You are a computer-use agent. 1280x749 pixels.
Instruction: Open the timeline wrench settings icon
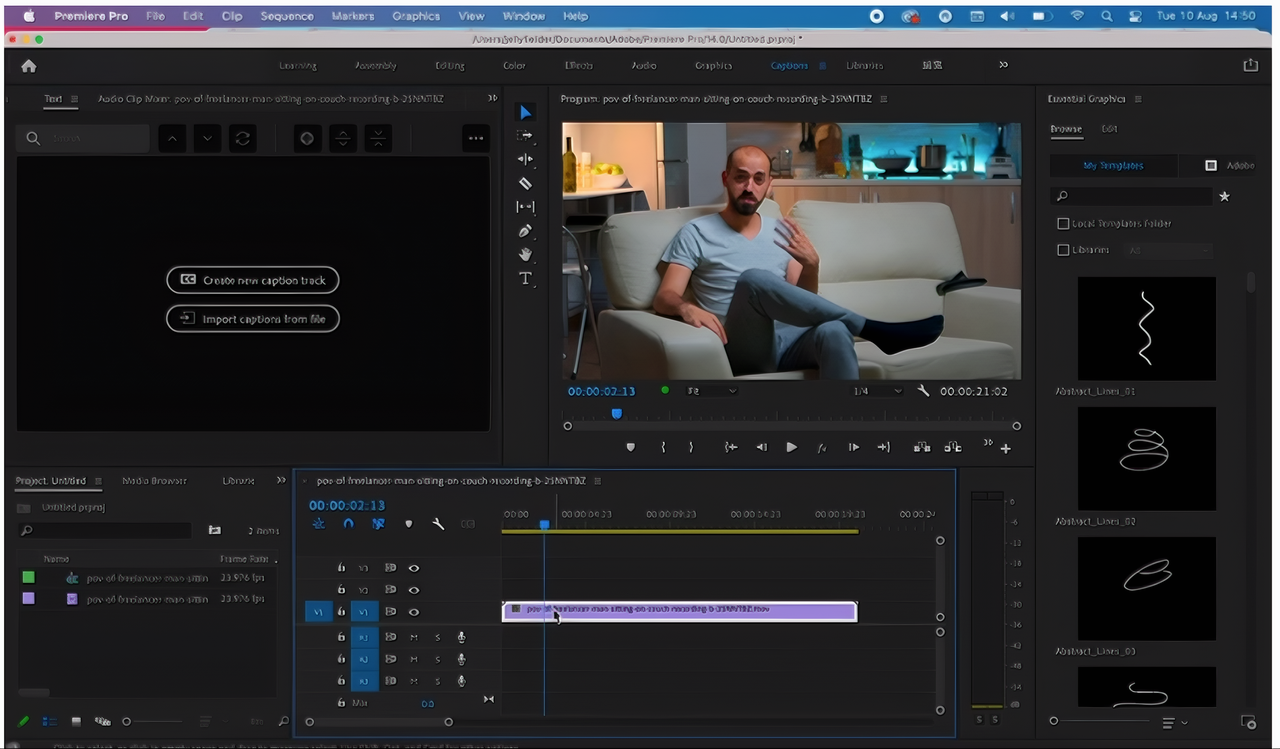click(438, 523)
